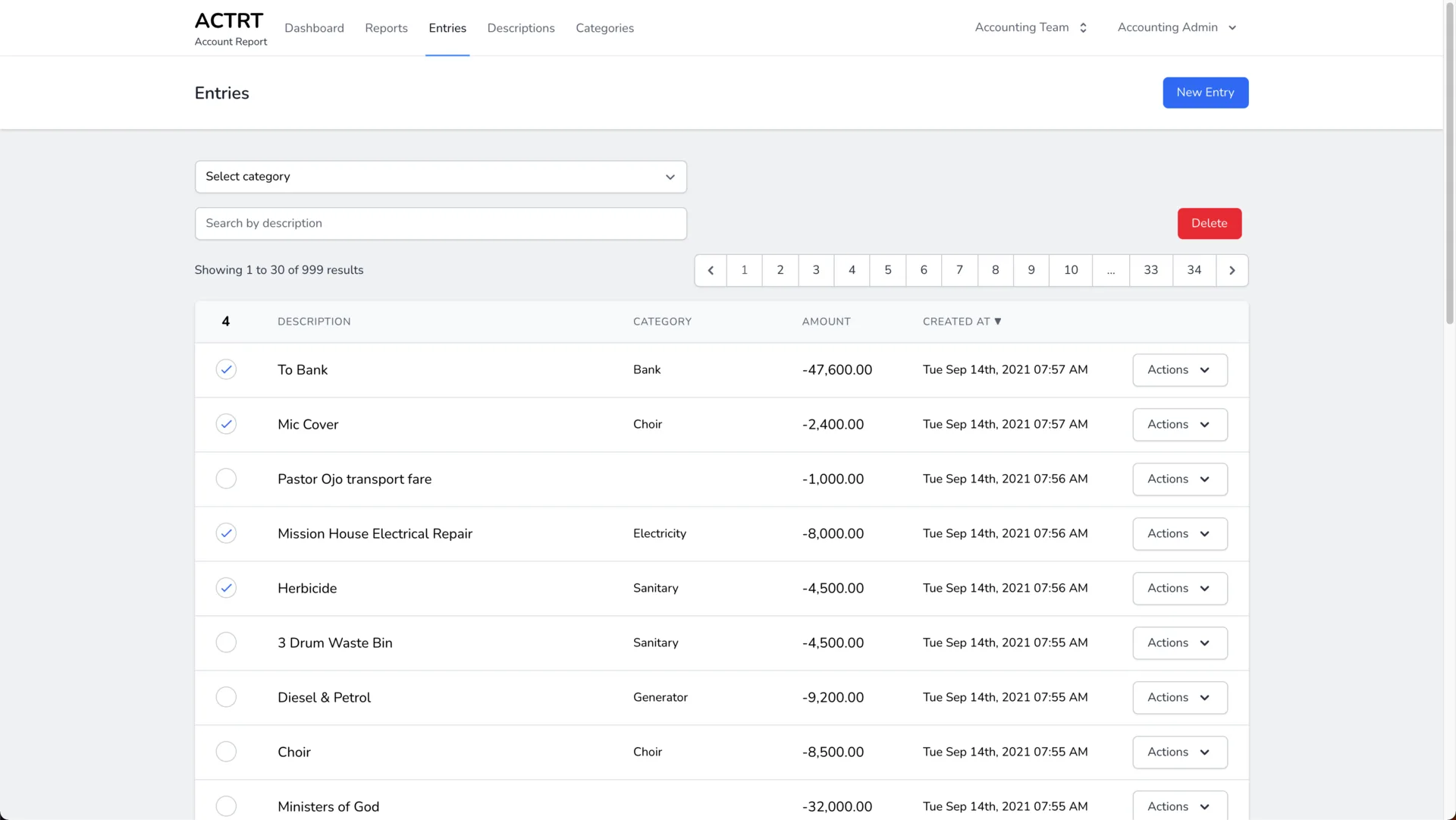Open Actions menu for Diesel & Petrol
This screenshot has height=820, width=1456.
[1180, 698]
